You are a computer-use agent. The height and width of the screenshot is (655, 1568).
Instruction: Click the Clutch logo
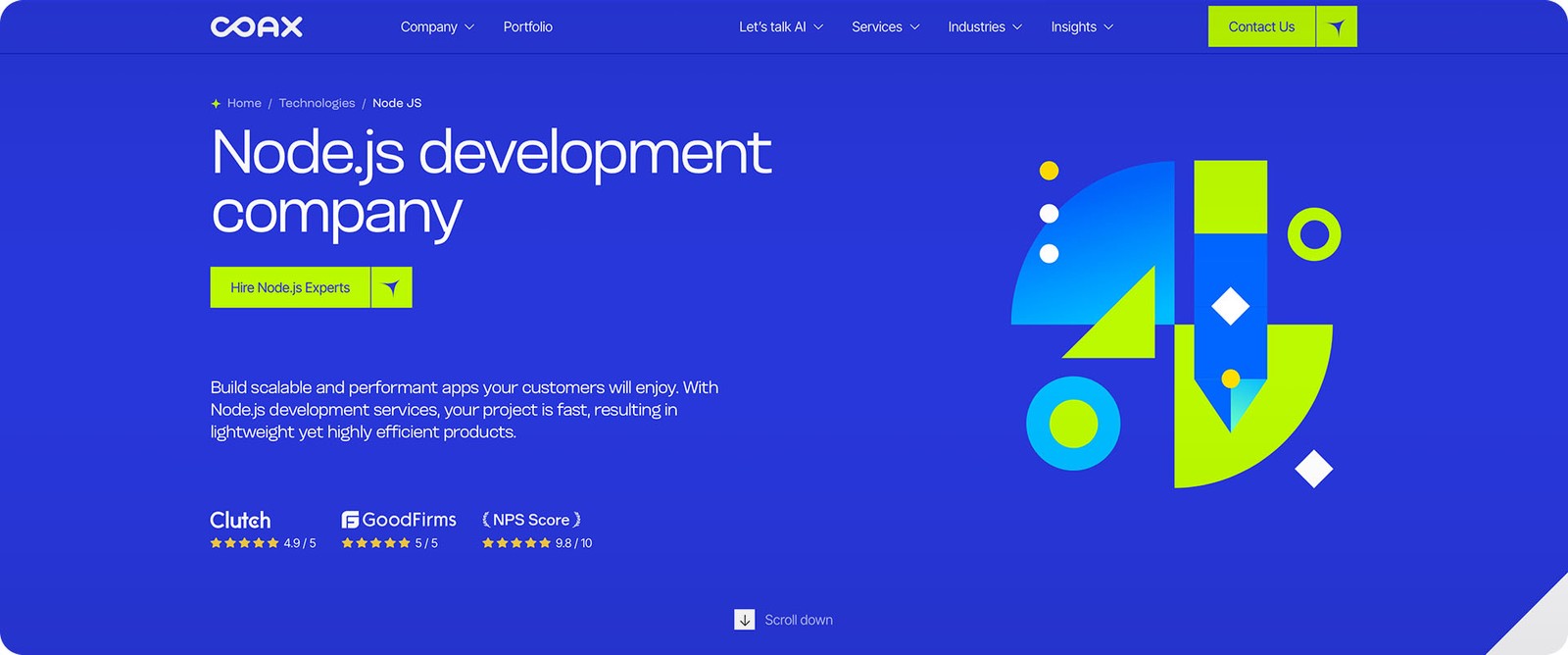click(240, 520)
